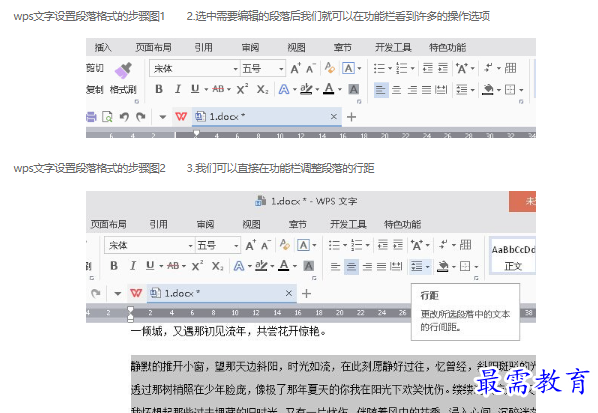Click show/hide marks grid icon in lower toolbar
This screenshot has height=413, width=598.
point(465,245)
